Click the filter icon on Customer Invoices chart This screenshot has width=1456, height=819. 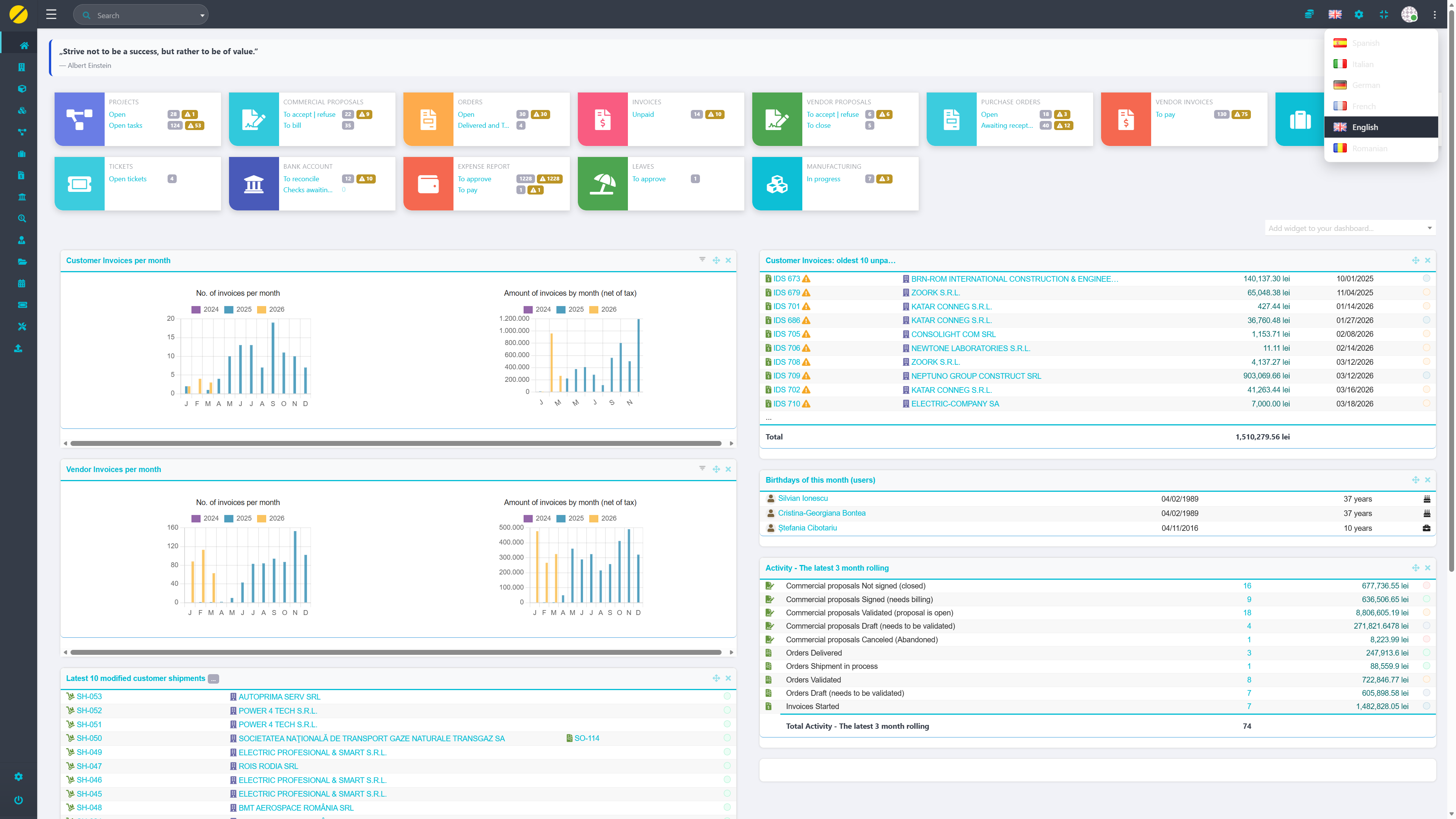coord(702,259)
